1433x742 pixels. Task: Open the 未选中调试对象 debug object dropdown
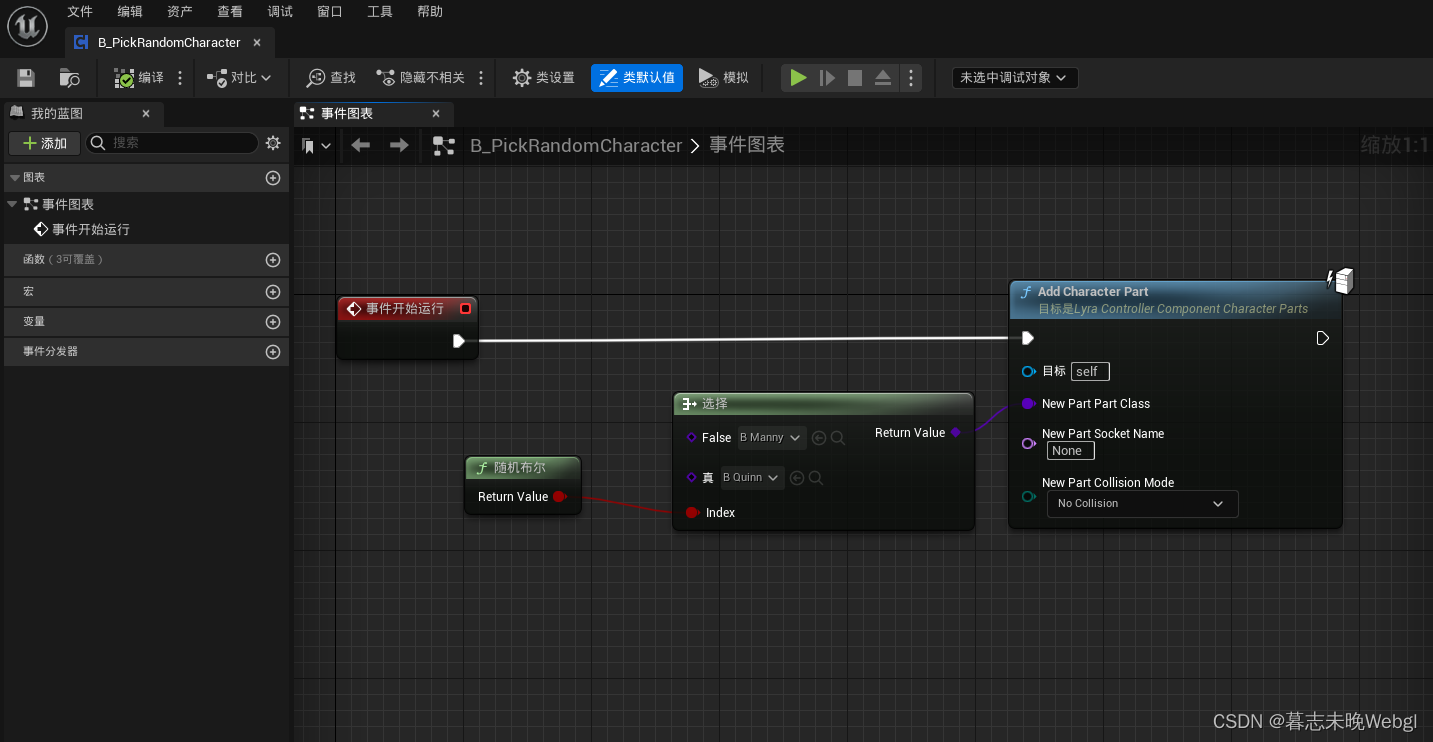(x=1015, y=78)
